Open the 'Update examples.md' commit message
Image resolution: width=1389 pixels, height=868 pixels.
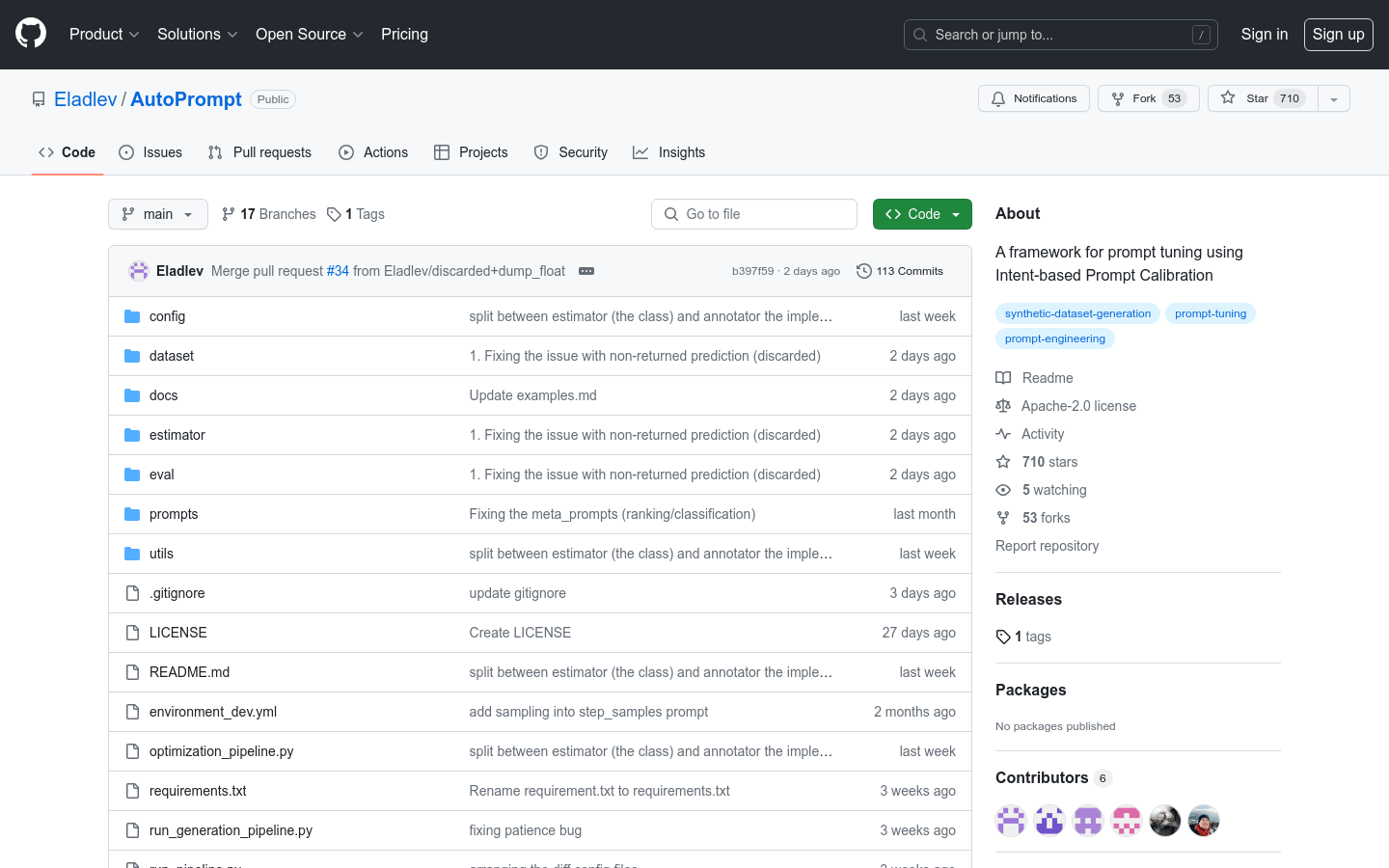click(533, 395)
